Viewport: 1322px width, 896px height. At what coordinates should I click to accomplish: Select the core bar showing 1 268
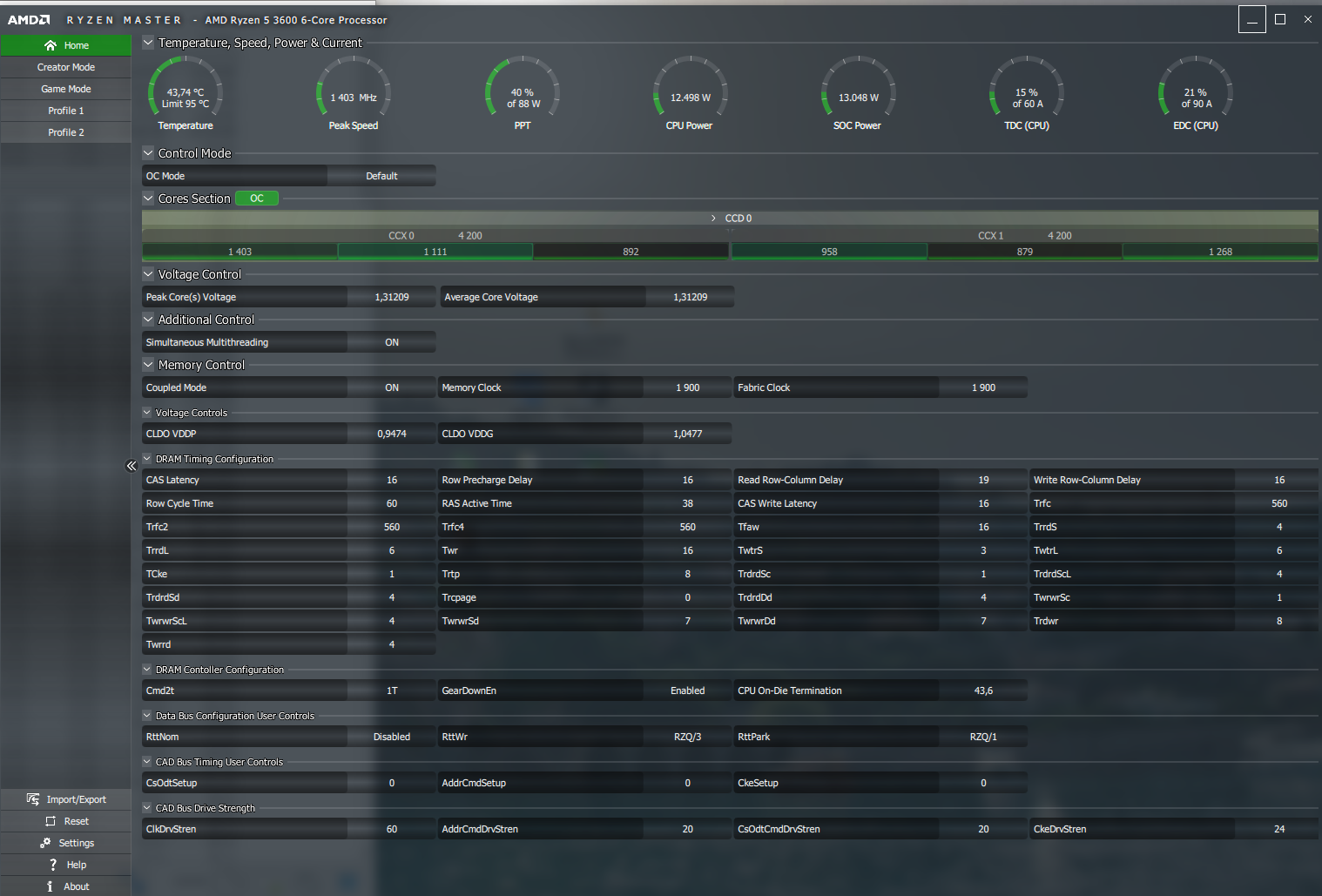1220,252
